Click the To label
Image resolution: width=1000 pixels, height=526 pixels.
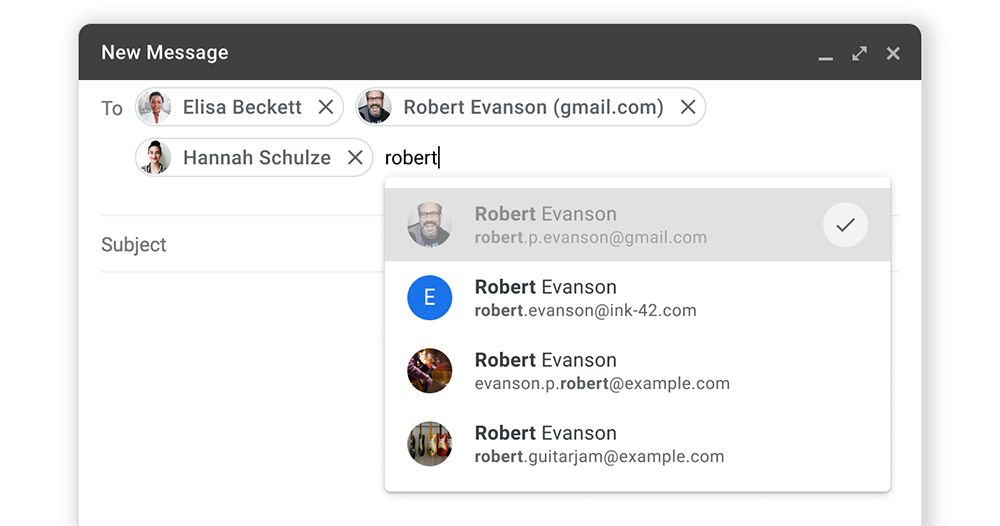pos(112,108)
